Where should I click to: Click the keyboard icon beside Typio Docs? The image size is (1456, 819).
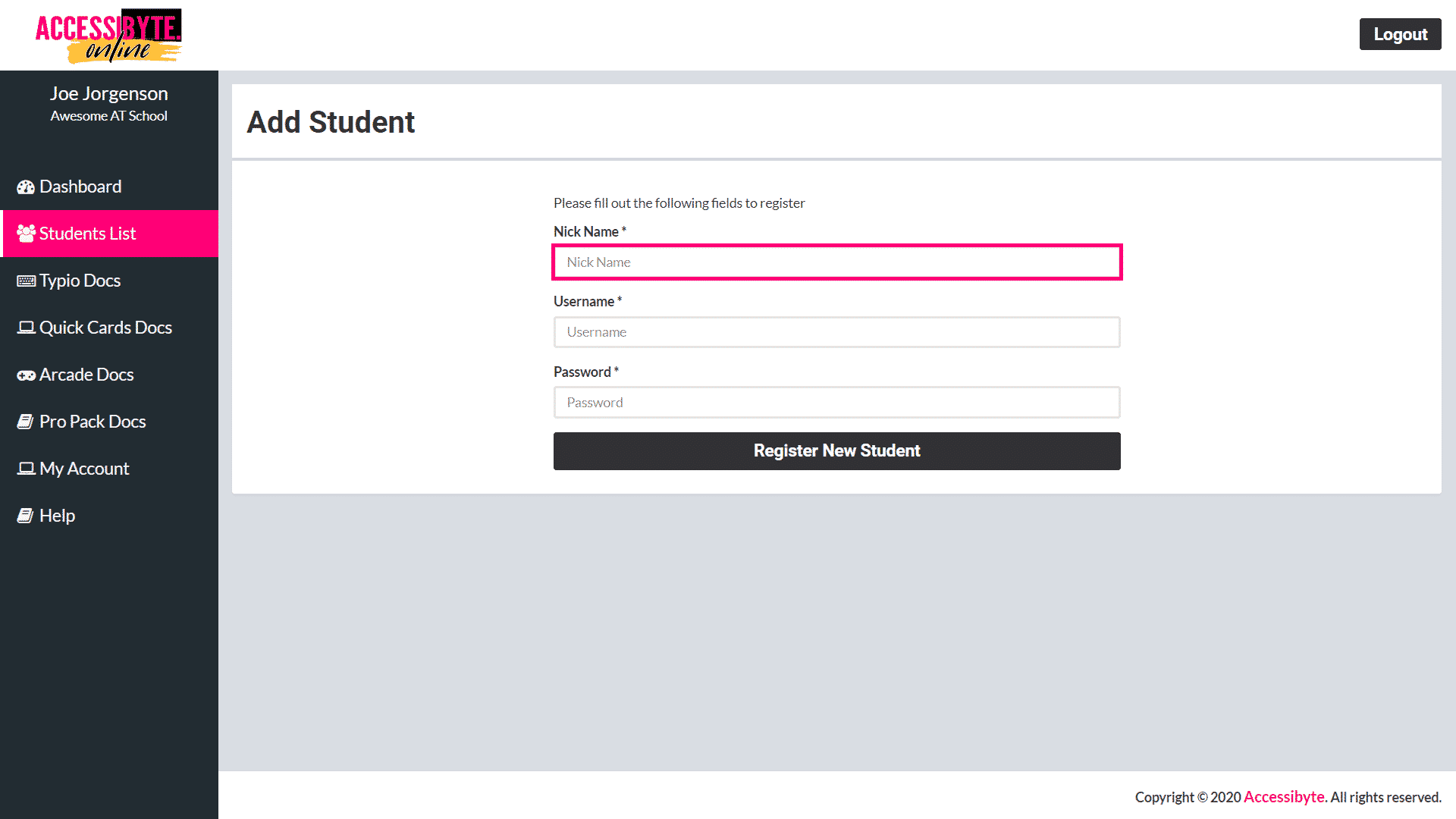pos(27,281)
